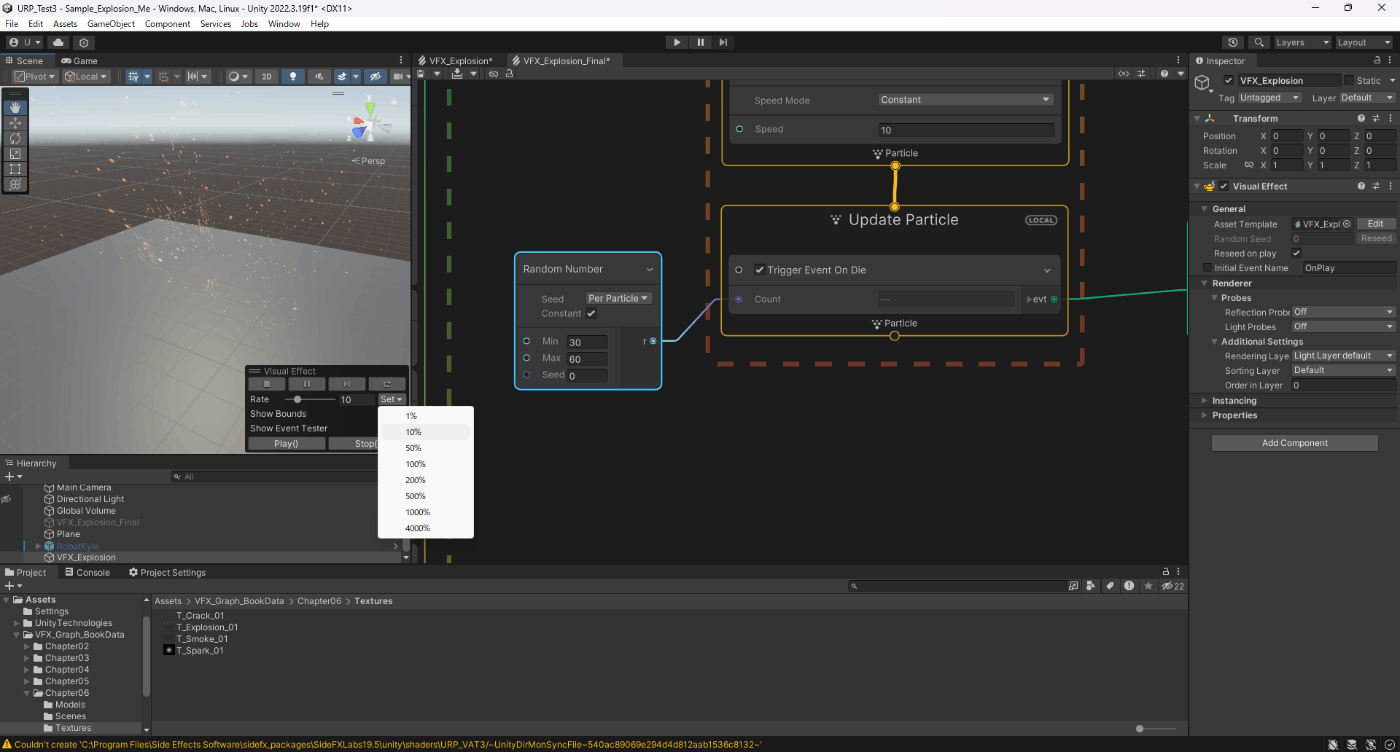This screenshot has width=1400, height=752.
Task: Open search in Project window icon
Action: tap(1073, 586)
